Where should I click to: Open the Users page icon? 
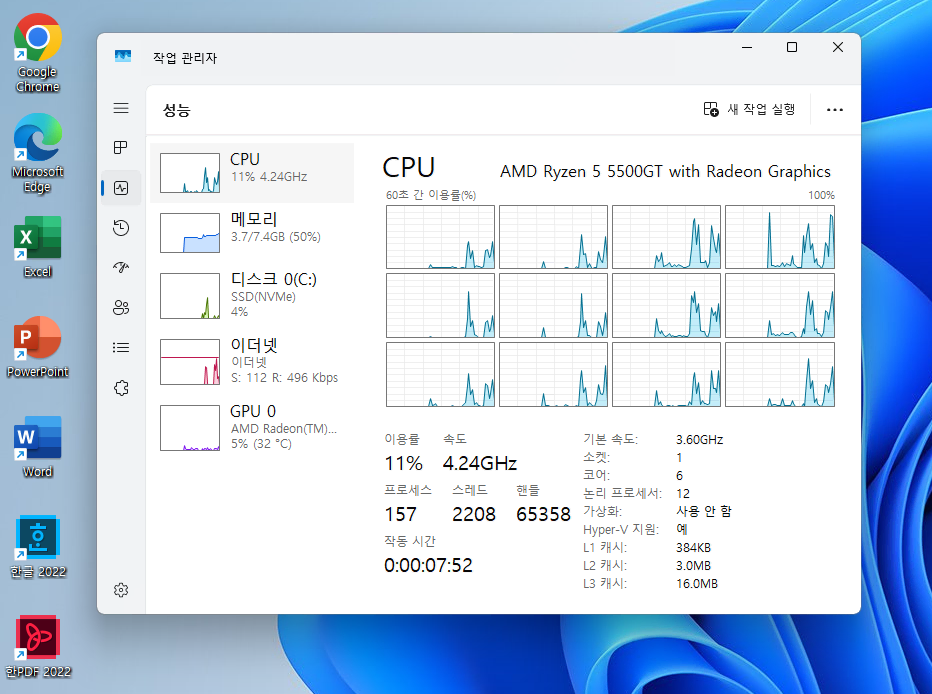pyautogui.click(x=121, y=308)
